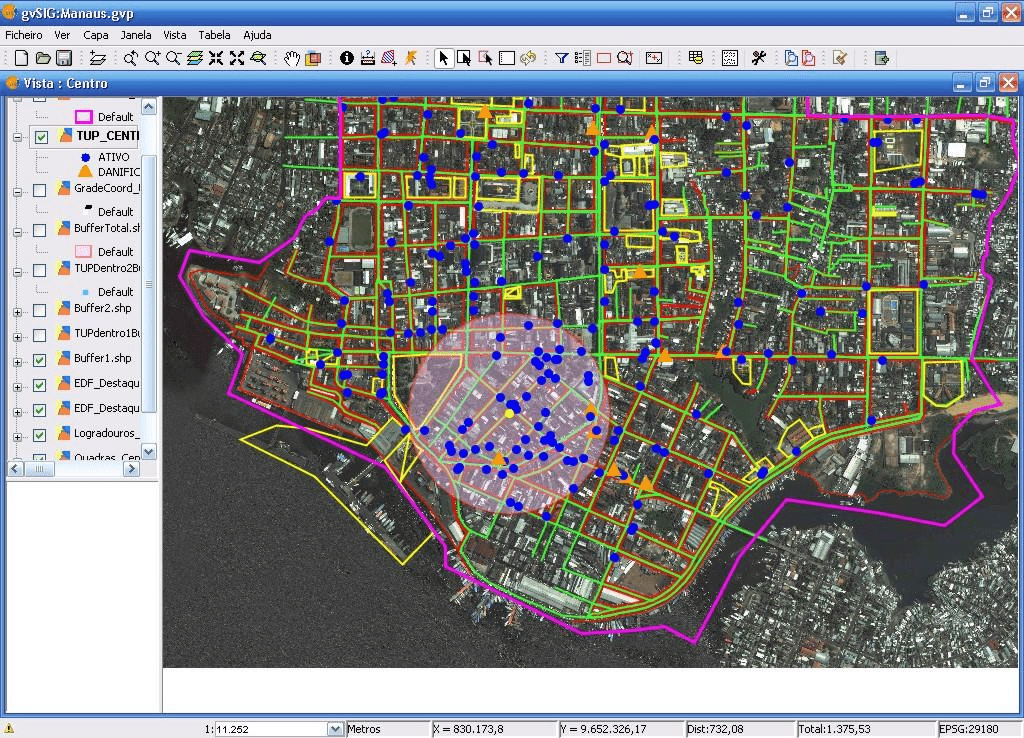Click the black arrow selection pointer
This screenshot has height=738, width=1024.
click(444, 58)
